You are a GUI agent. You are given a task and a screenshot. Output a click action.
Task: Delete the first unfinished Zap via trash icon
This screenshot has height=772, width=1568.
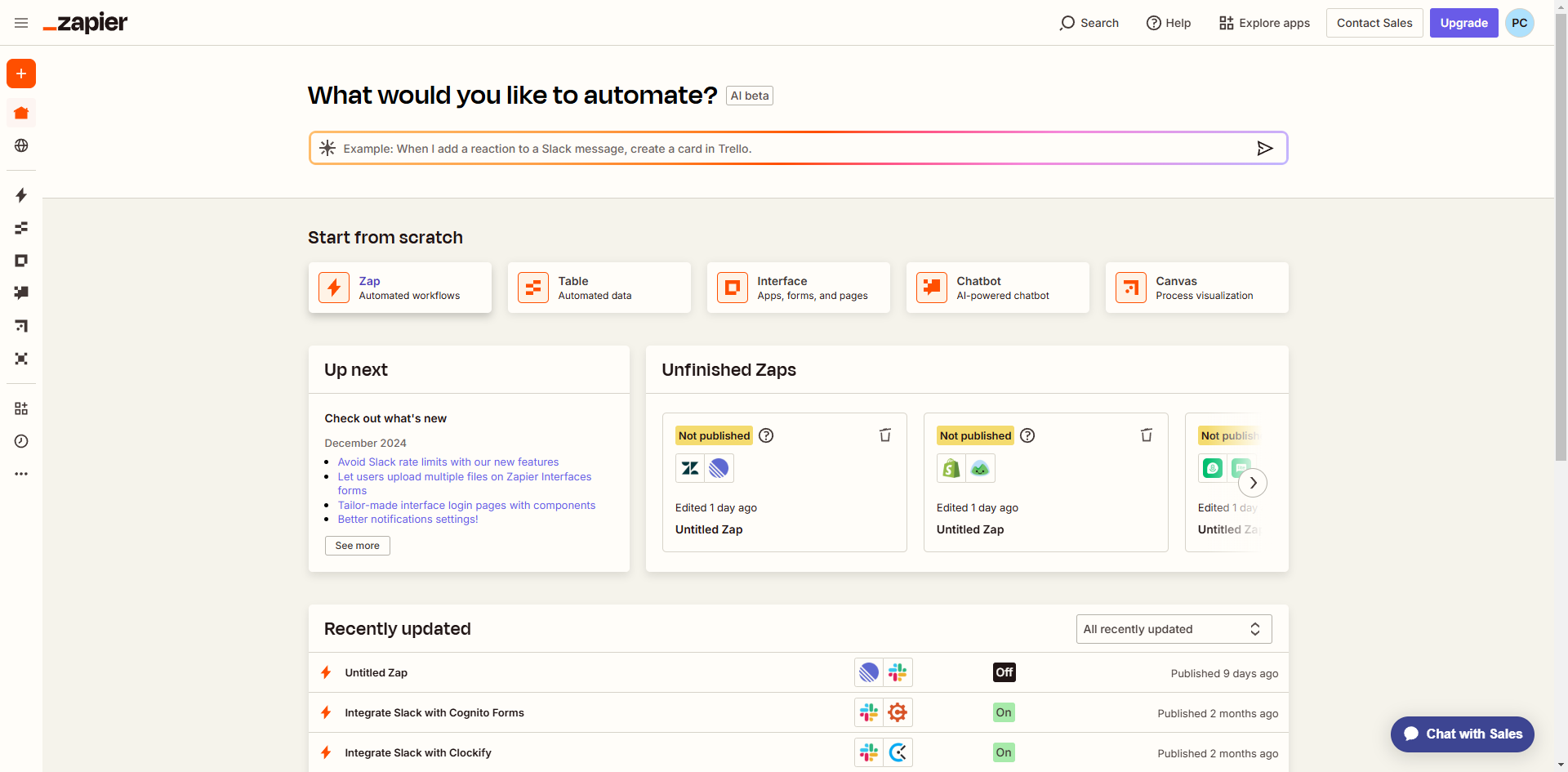click(x=884, y=435)
